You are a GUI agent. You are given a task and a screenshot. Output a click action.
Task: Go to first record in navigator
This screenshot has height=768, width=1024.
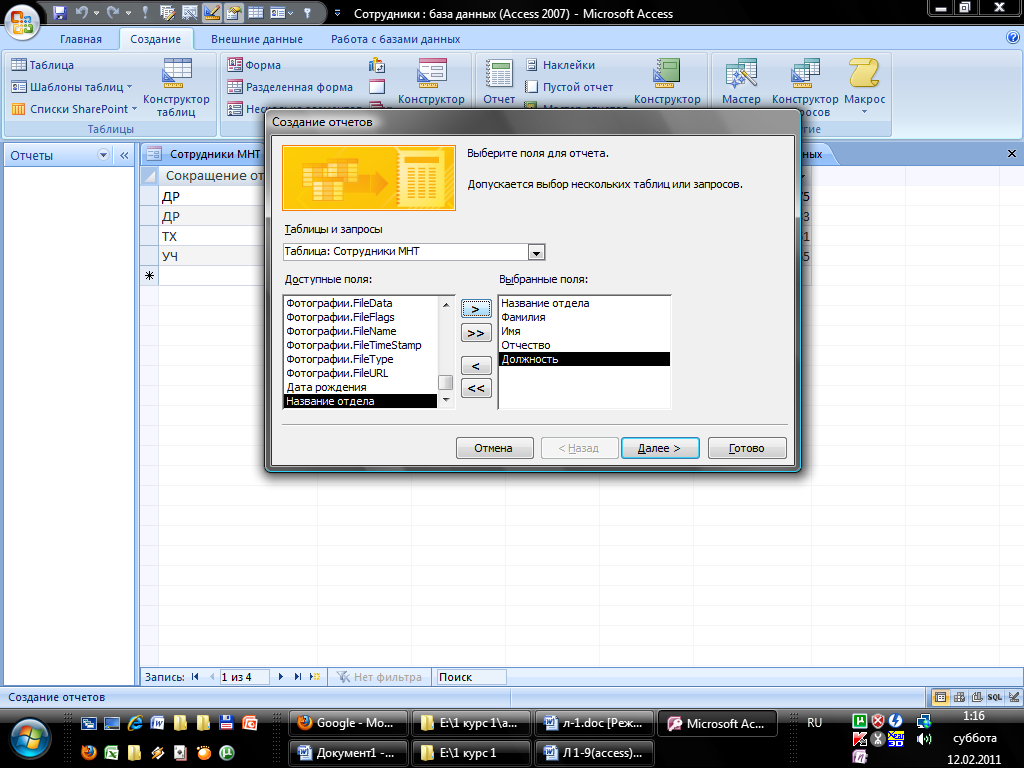[x=195, y=677]
